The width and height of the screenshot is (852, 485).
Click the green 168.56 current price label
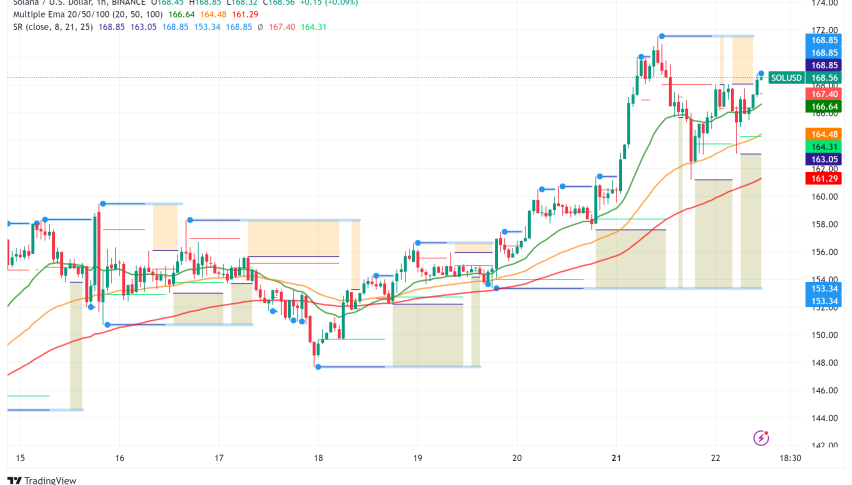tap(824, 78)
